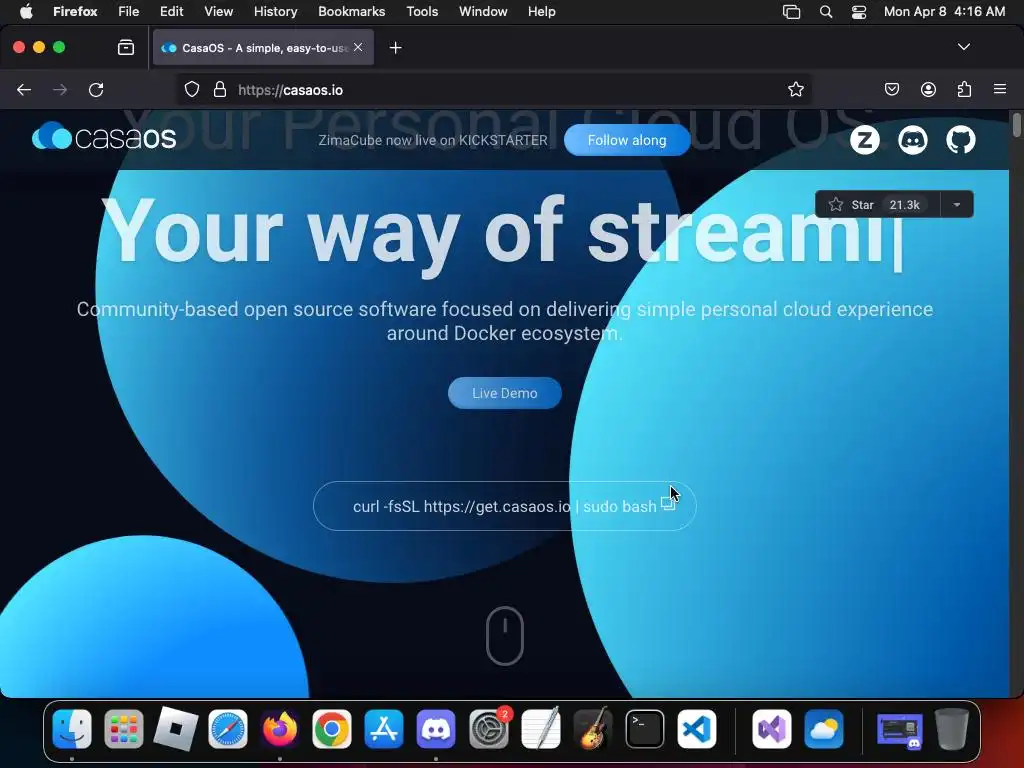Open the Discord icon link in header
The width and height of the screenshot is (1024, 768).
point(912,140)
